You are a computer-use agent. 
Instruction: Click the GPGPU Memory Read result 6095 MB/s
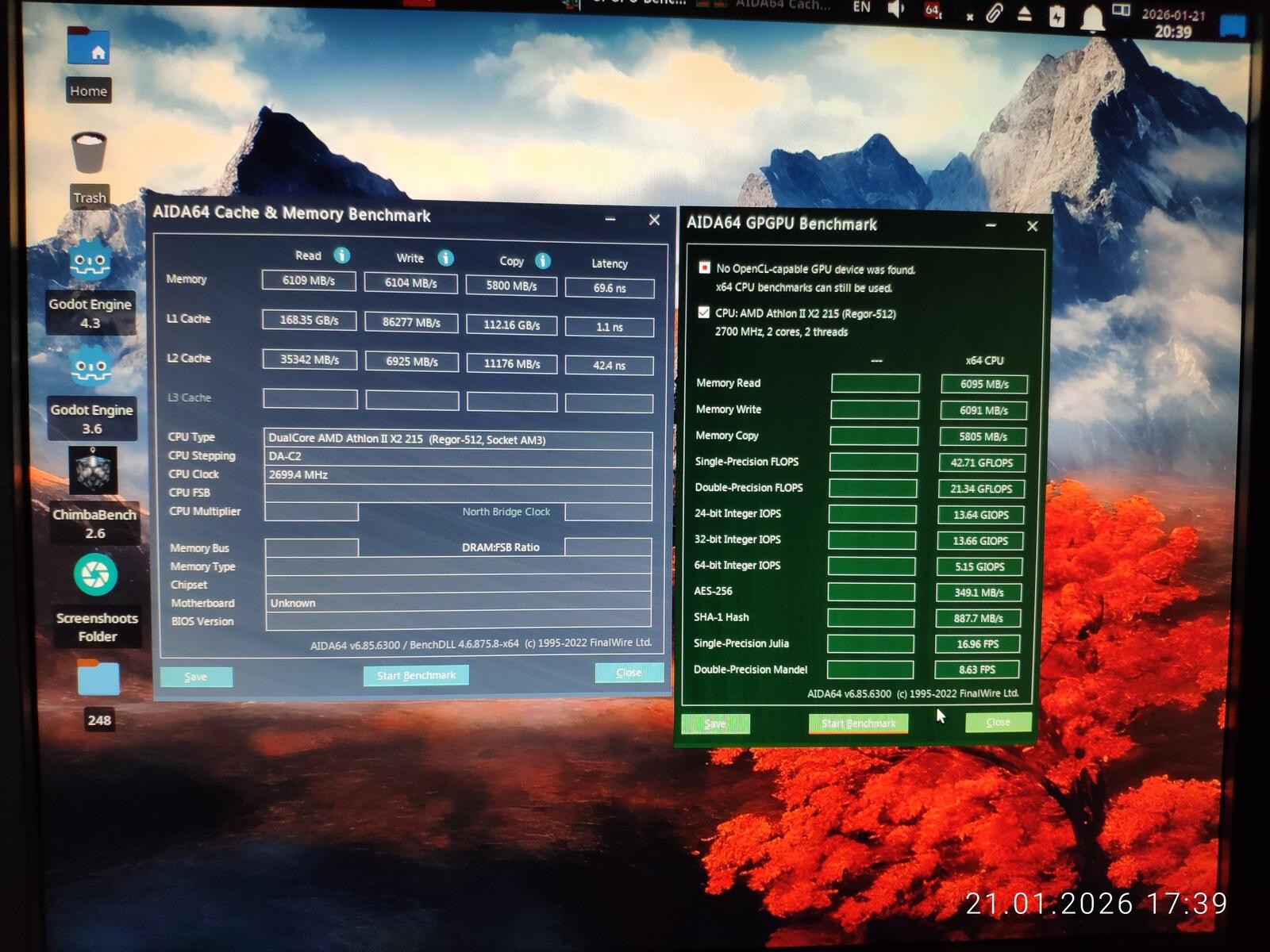[984, 384]
